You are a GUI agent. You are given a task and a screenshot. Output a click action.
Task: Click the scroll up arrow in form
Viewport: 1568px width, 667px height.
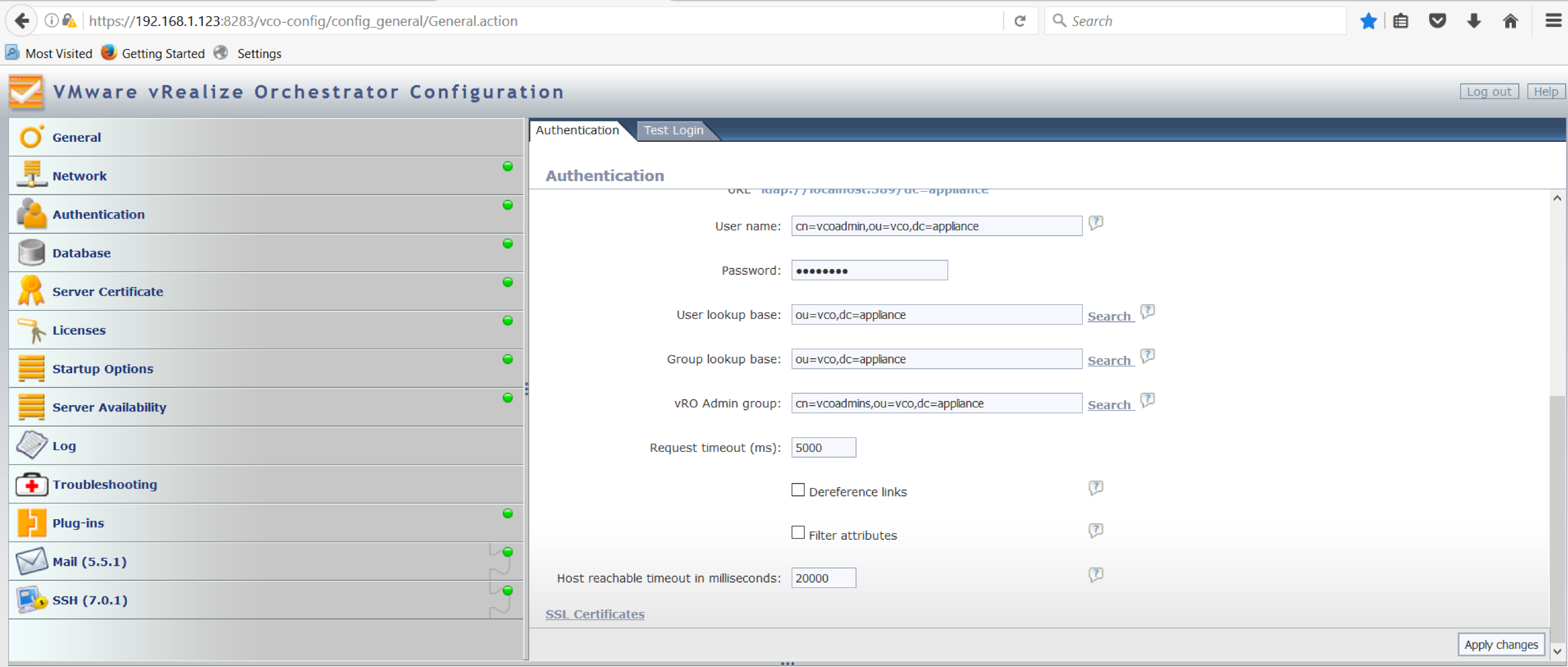[x=1557, y=198]
